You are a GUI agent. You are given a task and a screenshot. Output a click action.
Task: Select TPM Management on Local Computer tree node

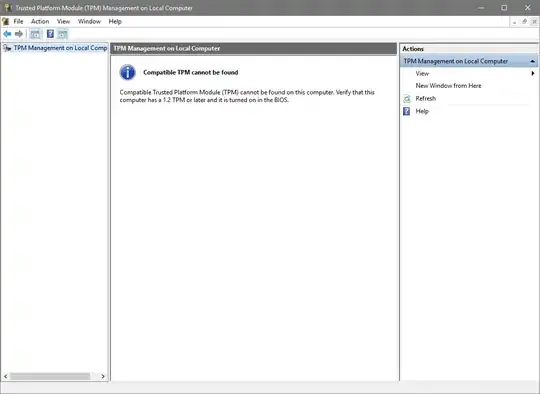60,48
